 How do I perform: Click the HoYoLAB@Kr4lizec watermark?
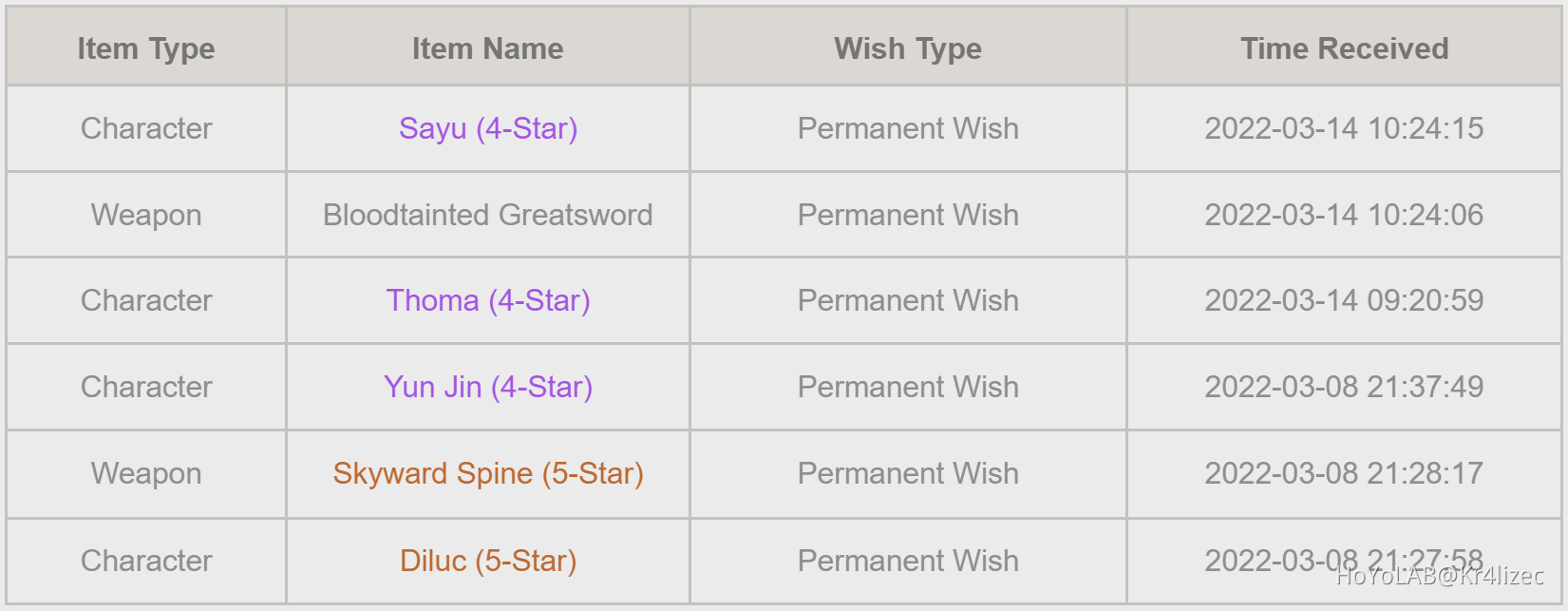1440,576
